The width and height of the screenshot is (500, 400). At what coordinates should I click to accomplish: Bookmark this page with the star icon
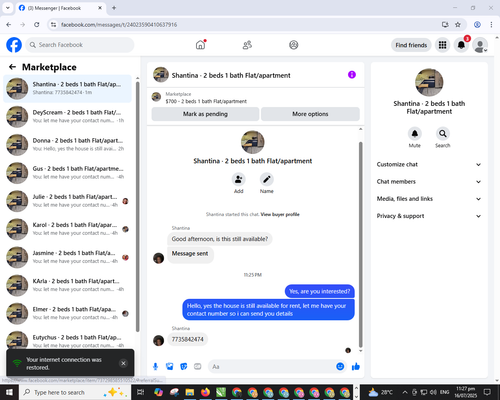pos(458,25)
